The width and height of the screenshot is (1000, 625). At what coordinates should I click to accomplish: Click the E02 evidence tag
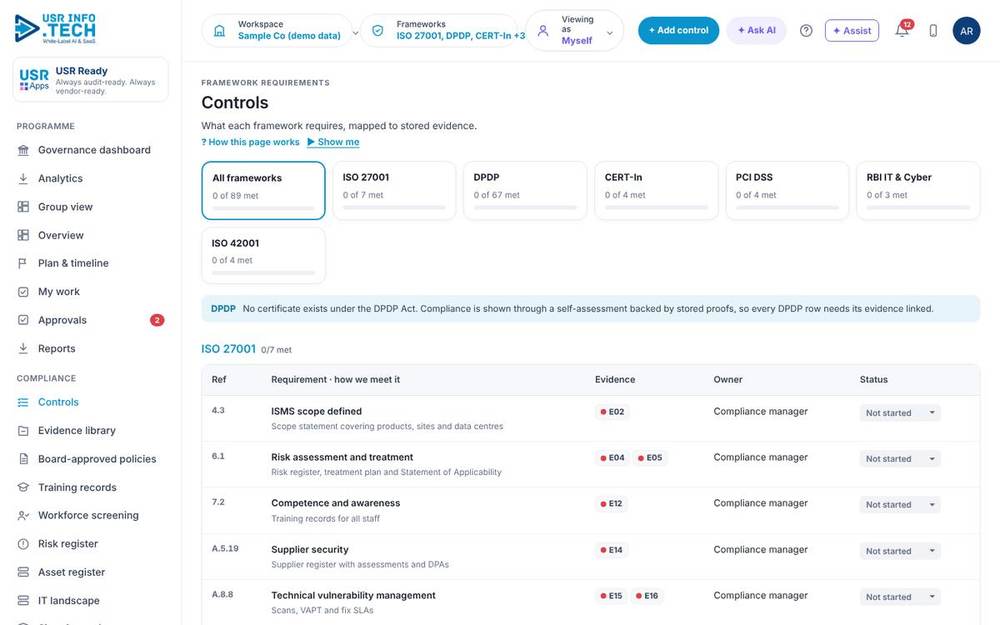[x=612, y=412]
